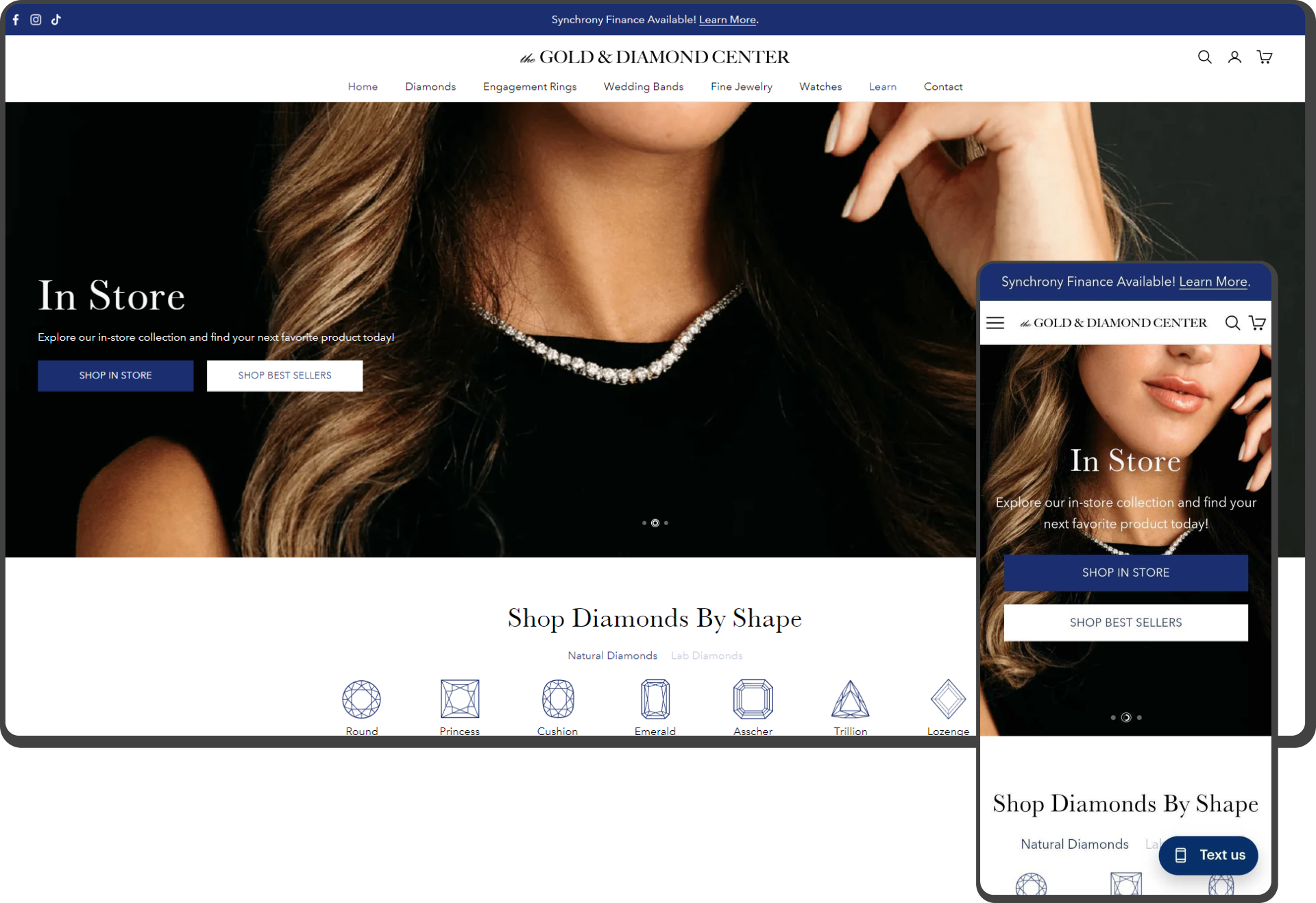Open the account profile icon

[1234, 57]
